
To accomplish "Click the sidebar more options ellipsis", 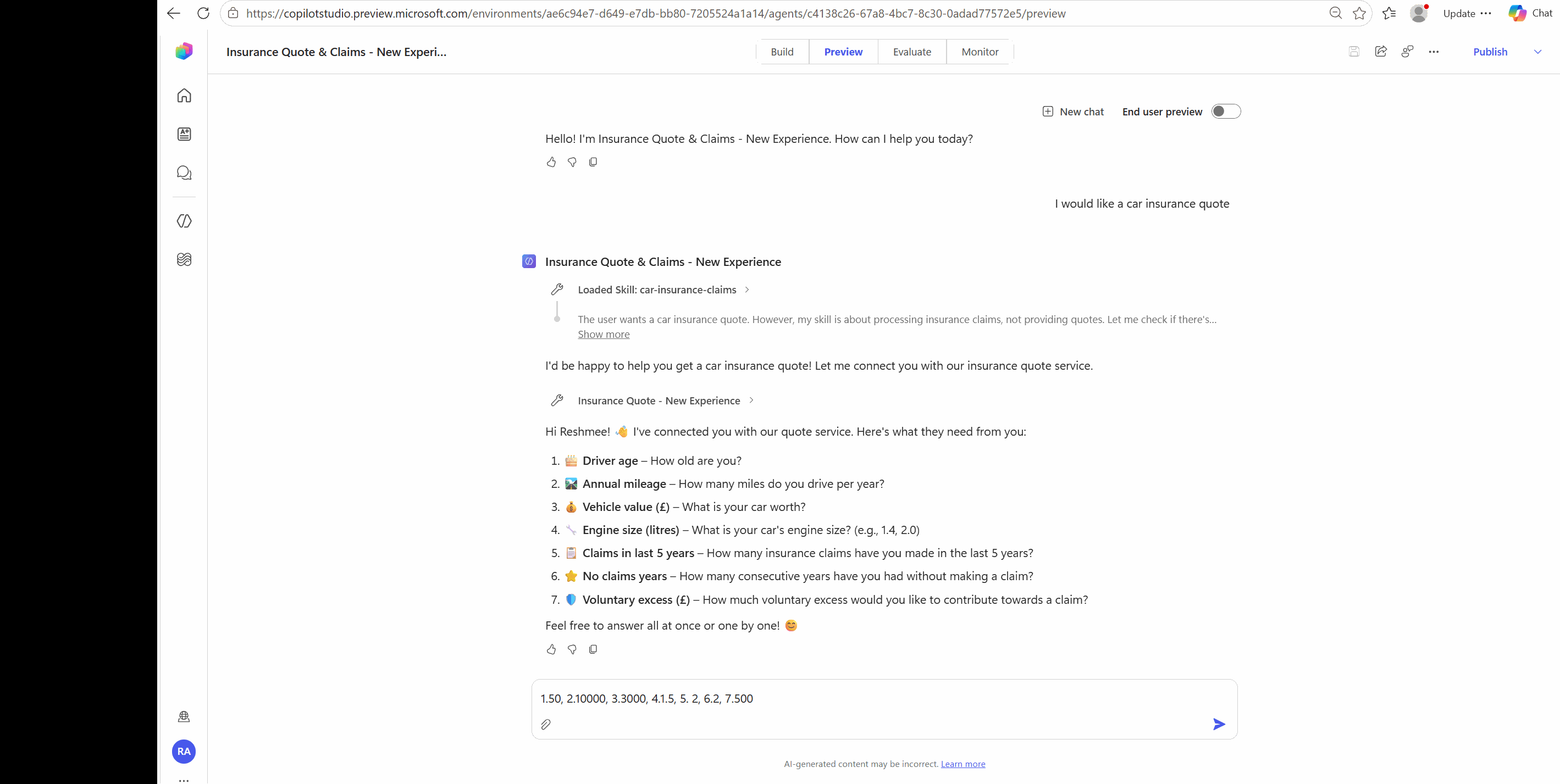I will [184, 780].
